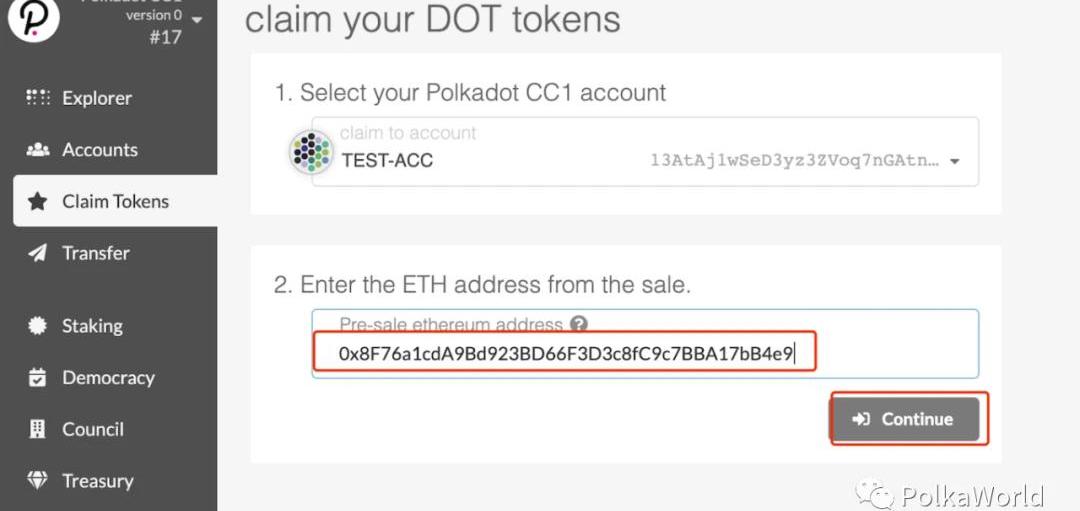Click the Polkadot logo icon
The width and height of the screenshot is (1080, 511).
tap(33, 17)
